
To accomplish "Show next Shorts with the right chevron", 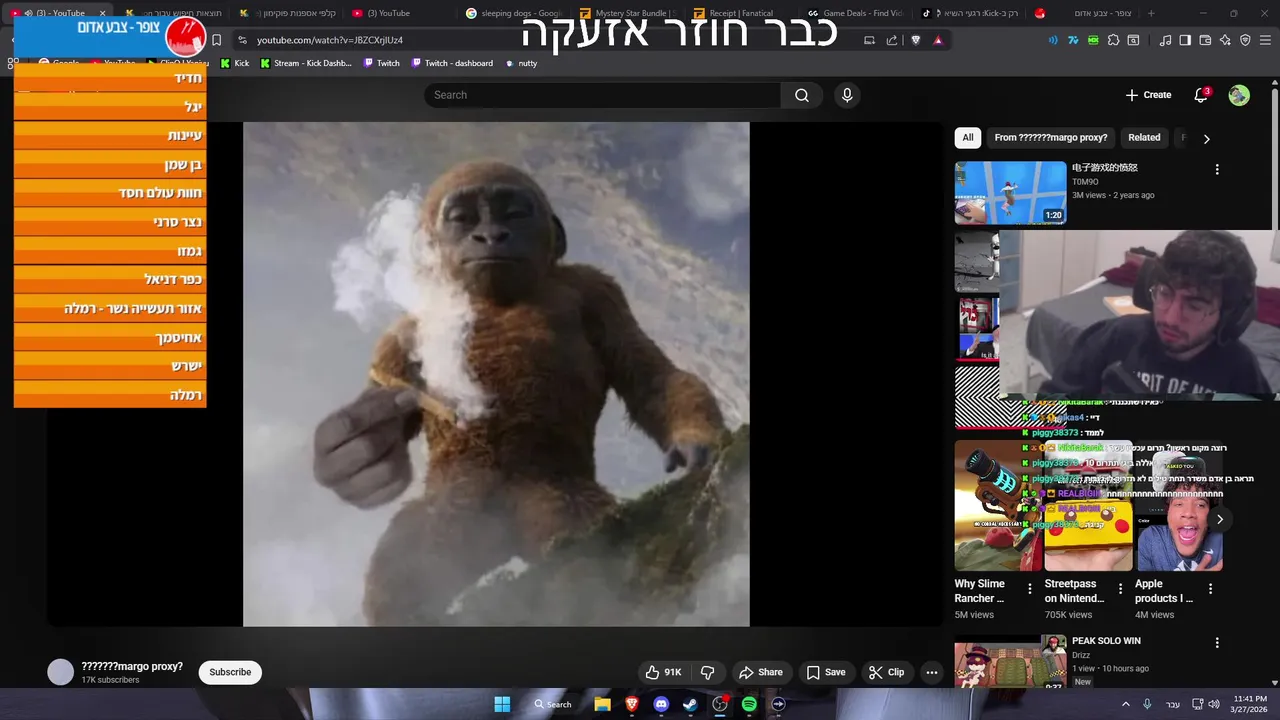I will pos(1219,519).
